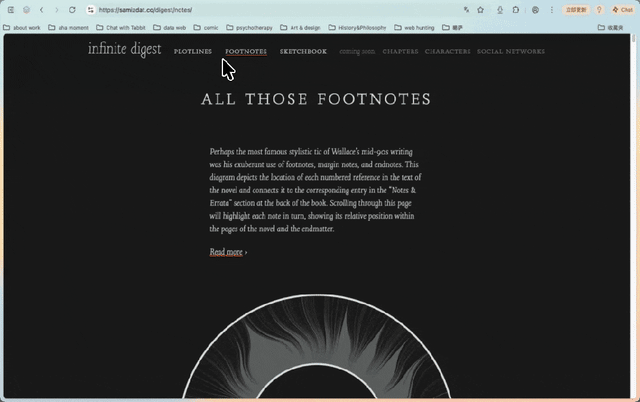Open the 'data web' bookmark folder
This screenshot has width=640, height=402.
(x=170, y=28)
